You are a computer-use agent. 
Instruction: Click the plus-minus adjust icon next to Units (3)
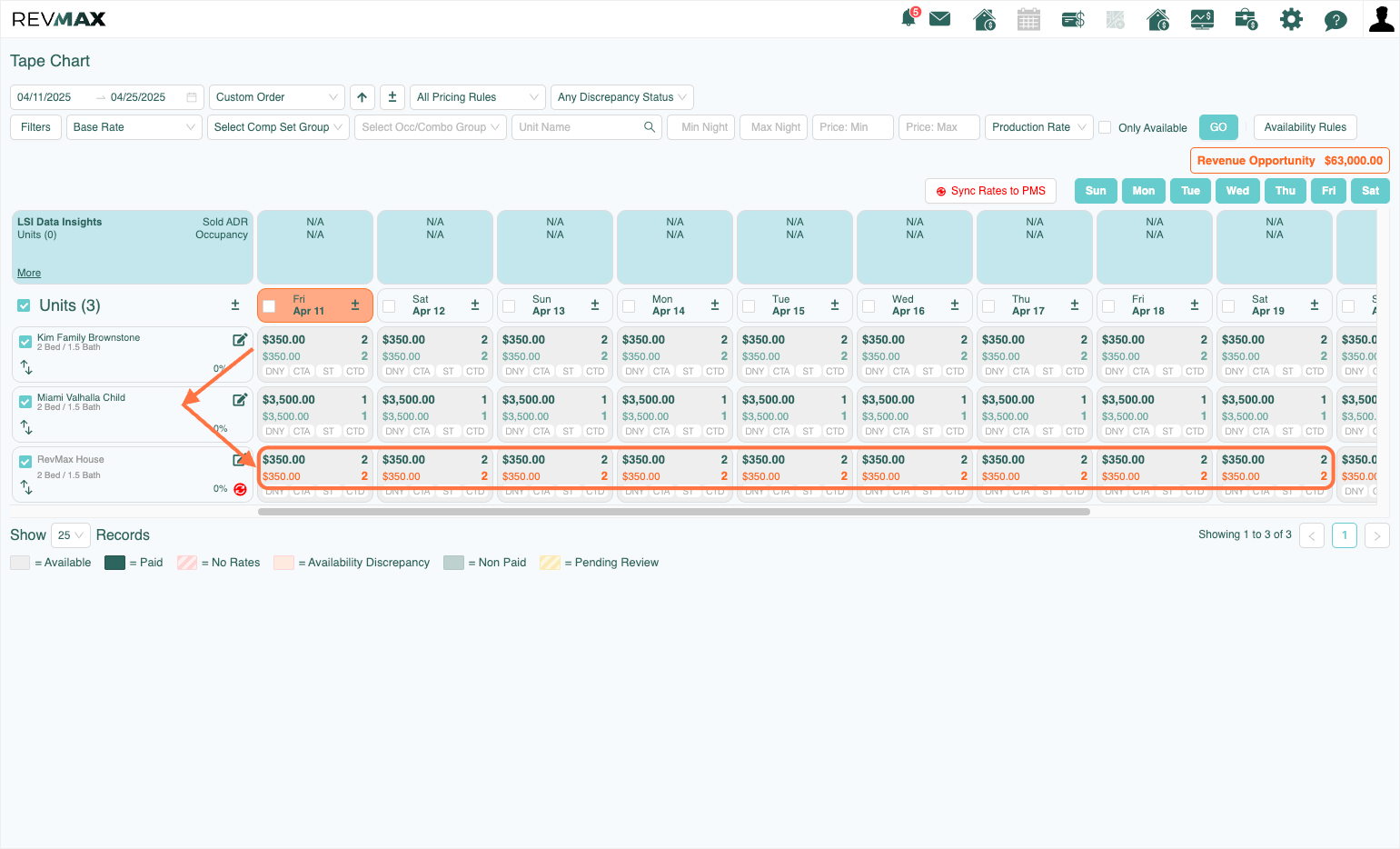[235, 305]
